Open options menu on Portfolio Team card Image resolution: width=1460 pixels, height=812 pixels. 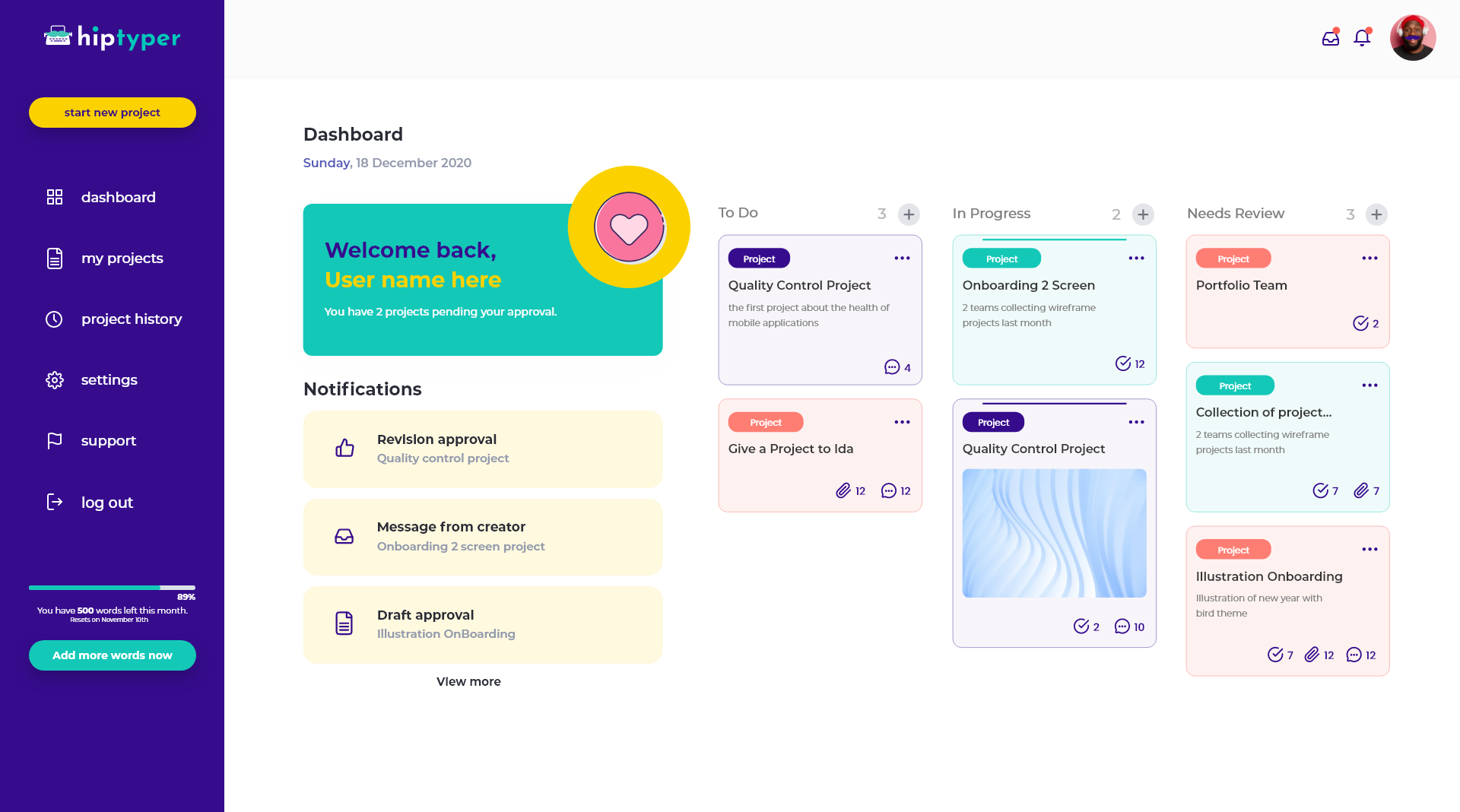point(1370,259)
